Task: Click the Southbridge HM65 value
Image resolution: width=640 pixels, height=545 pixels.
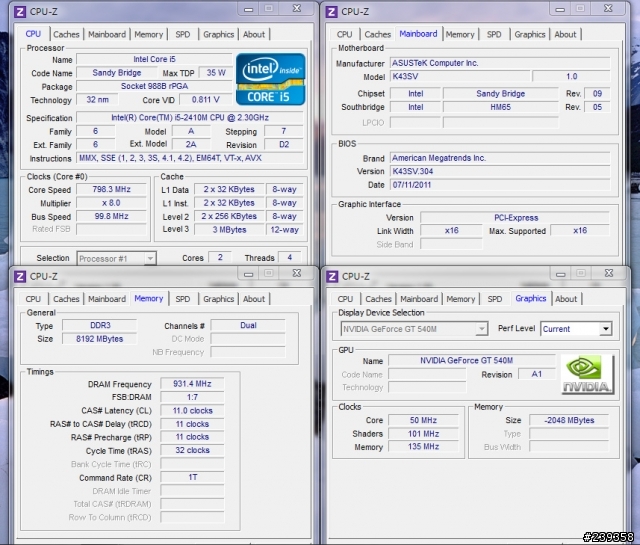Action: point(500,107)
